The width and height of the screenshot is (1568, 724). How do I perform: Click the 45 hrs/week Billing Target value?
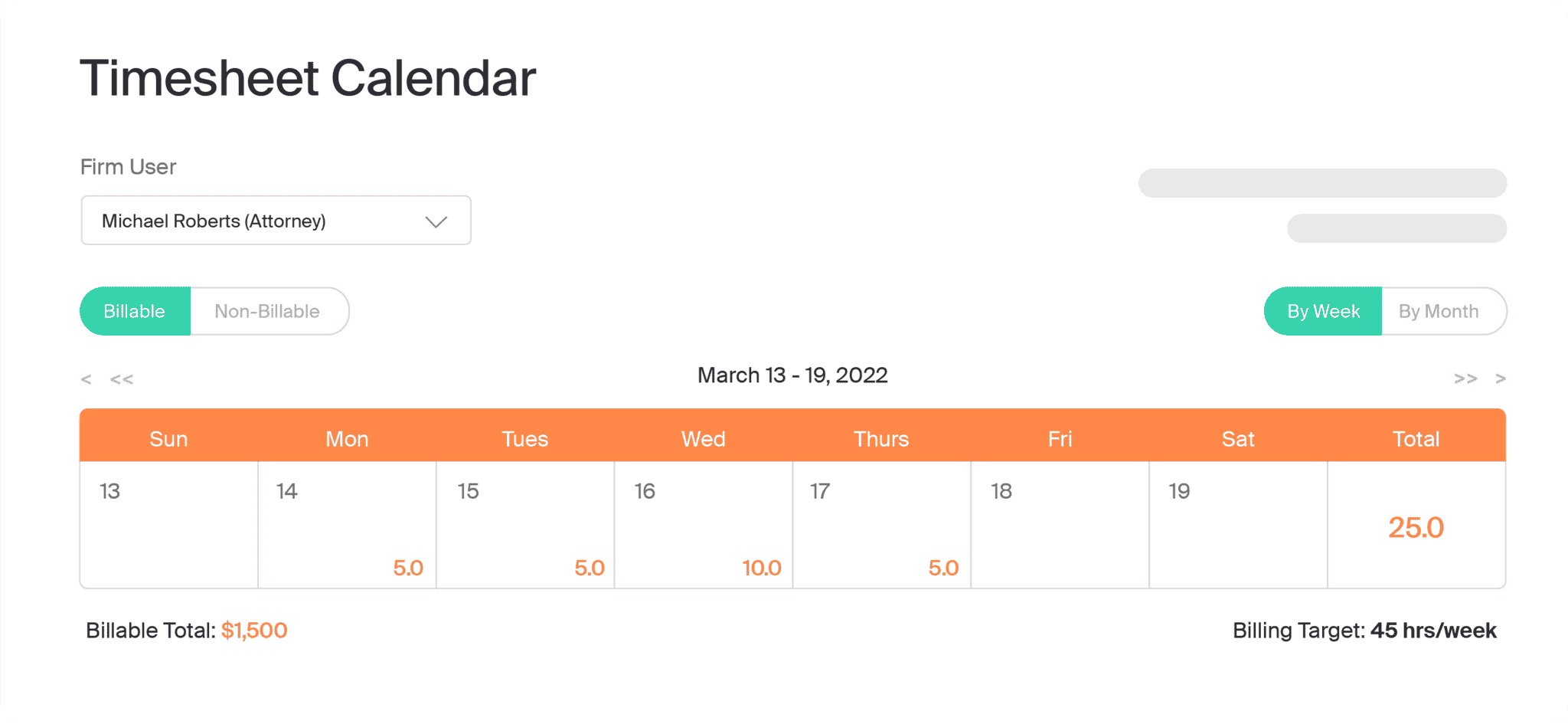pos(1434,630)
